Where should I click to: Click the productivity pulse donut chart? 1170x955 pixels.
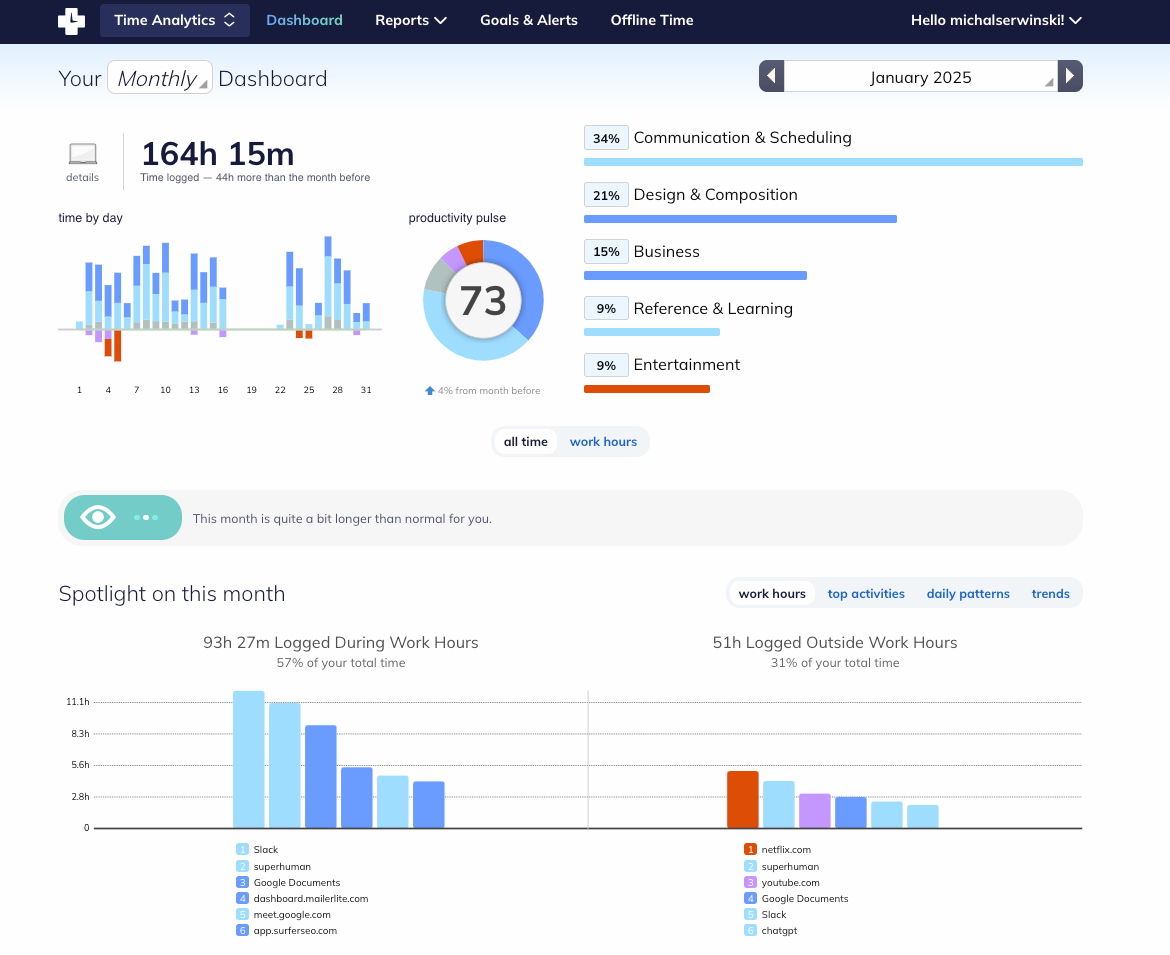(x=483, y=300)
